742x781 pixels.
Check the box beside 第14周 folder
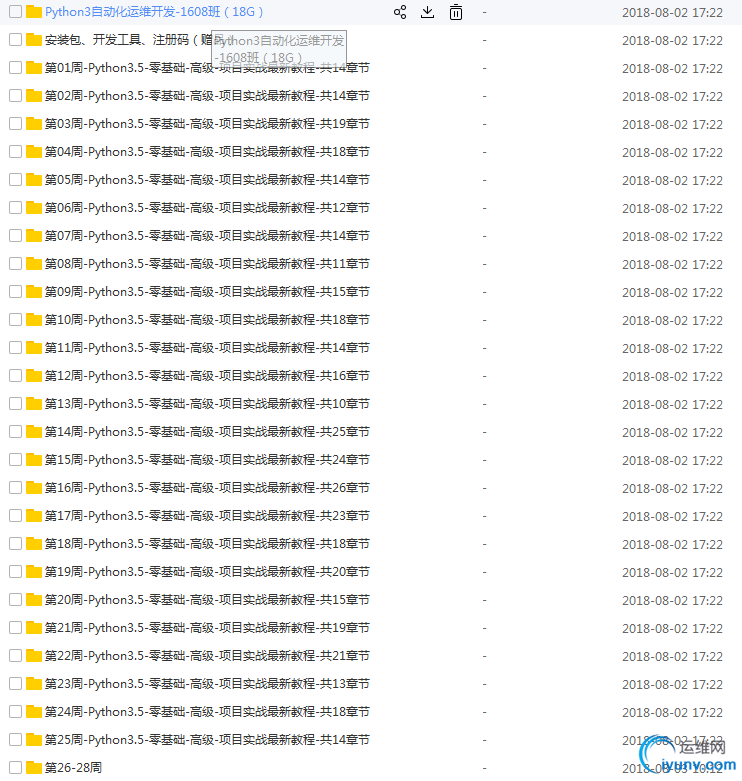[15, 431]
